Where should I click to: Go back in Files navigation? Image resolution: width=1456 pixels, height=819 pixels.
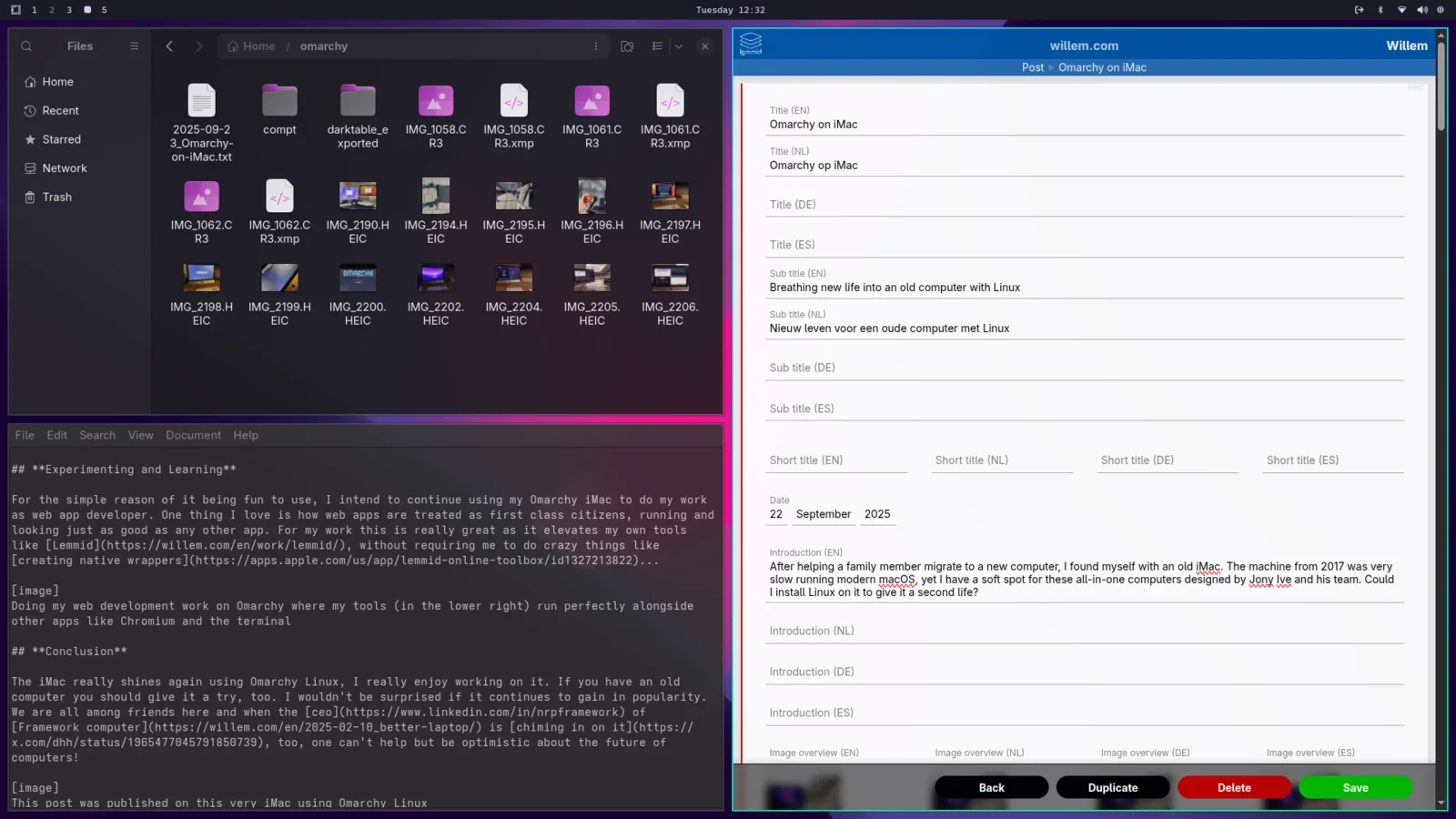[169, 46]
